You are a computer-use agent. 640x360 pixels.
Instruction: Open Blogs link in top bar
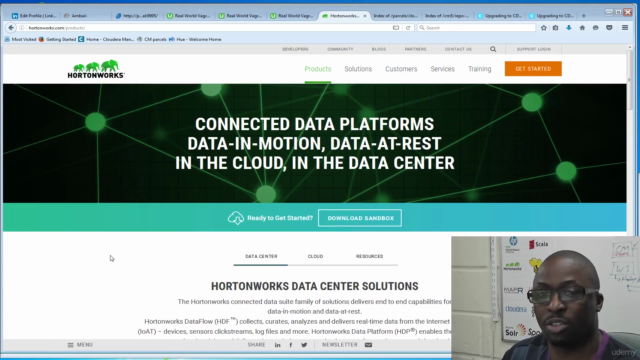point(379,49)
